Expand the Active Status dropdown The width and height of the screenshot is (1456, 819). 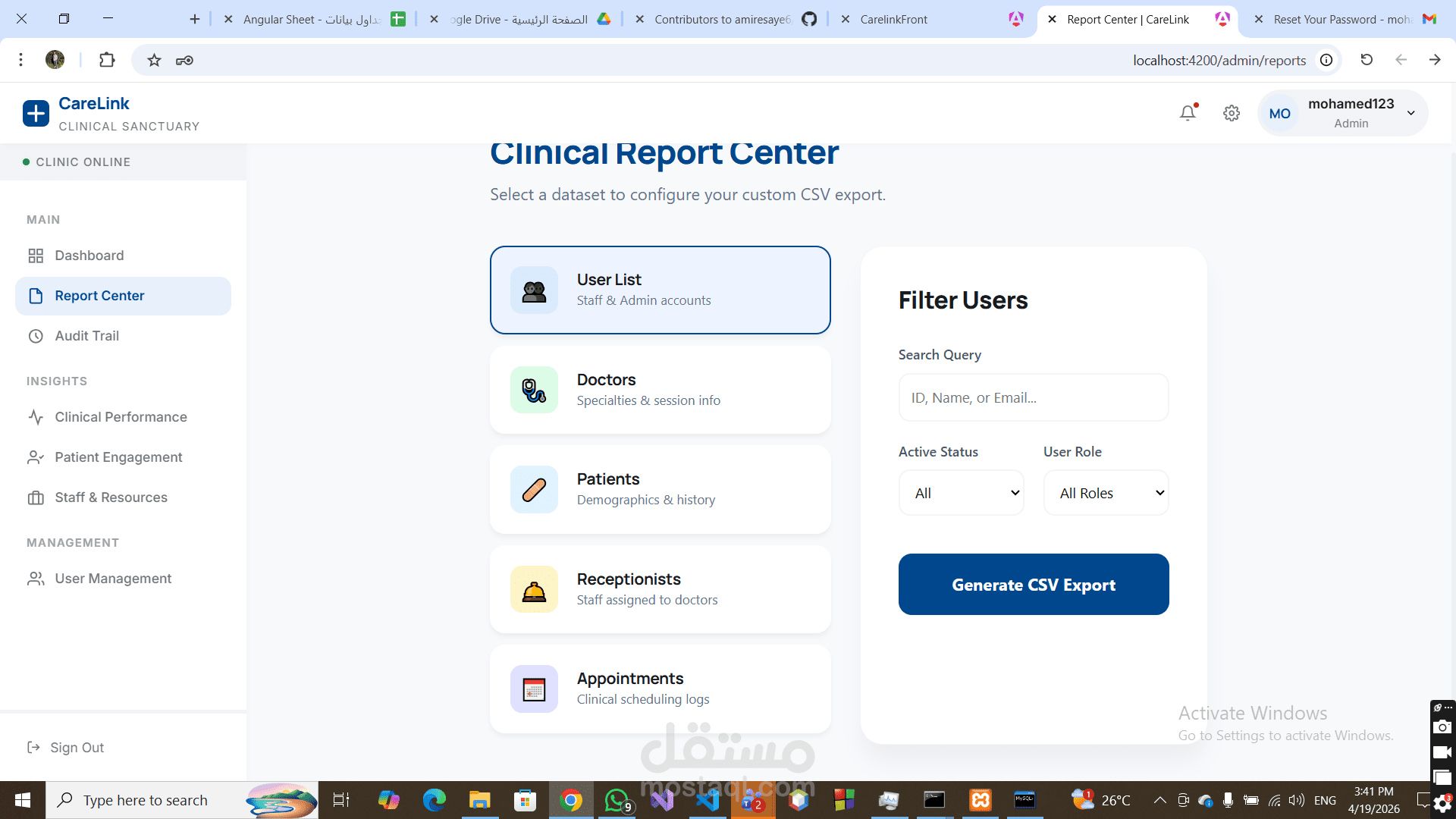(x=961, y=493)
